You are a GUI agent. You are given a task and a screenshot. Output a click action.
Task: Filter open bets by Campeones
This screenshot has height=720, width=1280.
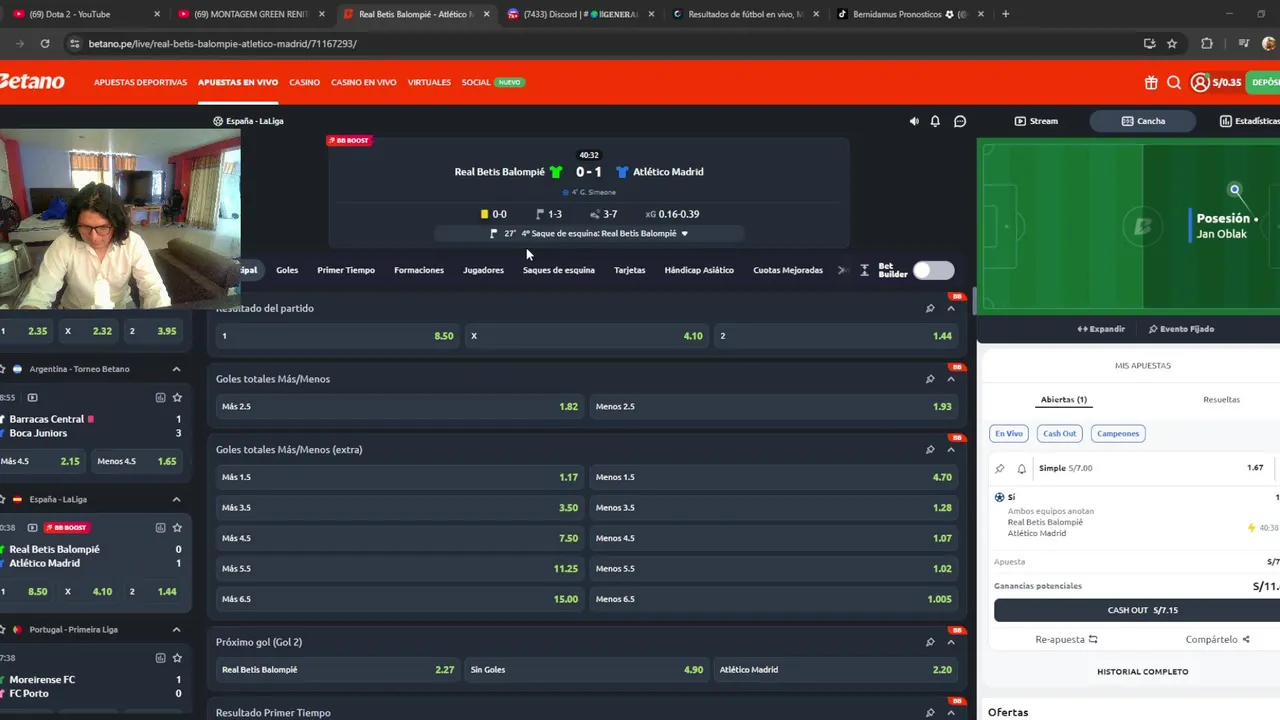1118,434
